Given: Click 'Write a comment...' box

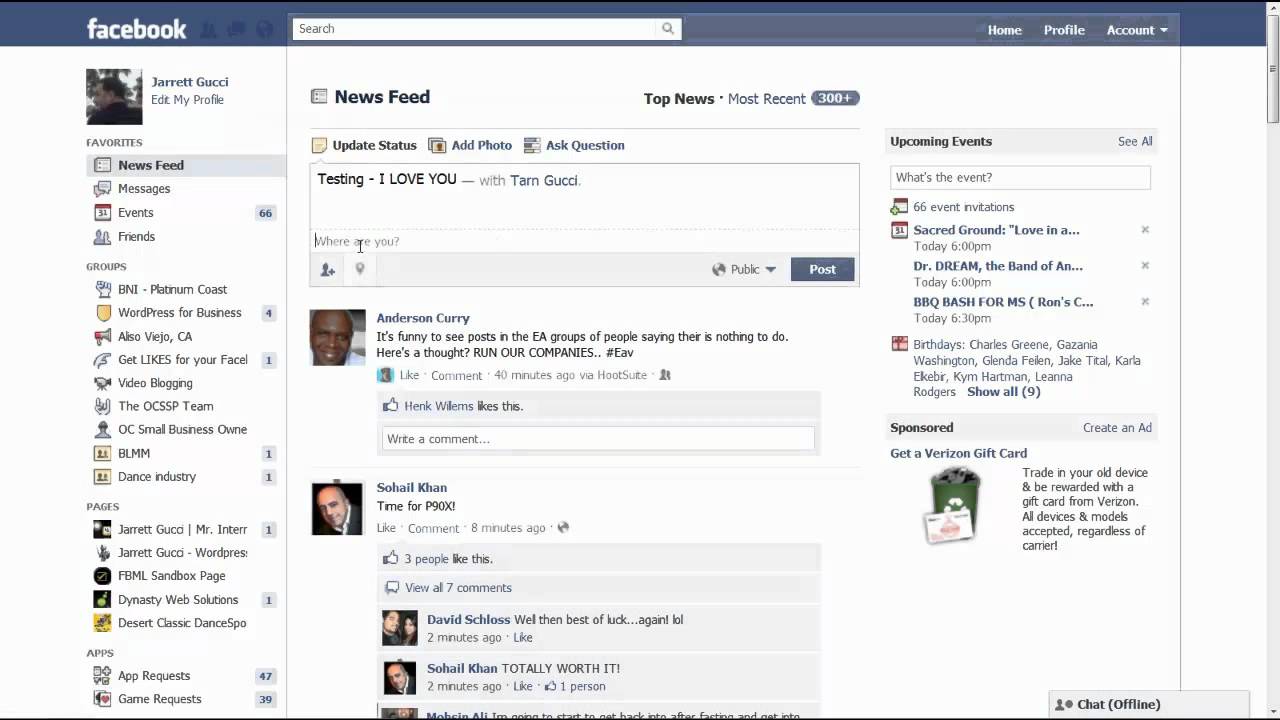Looking at the screenshot, I should tap(598, 439).
